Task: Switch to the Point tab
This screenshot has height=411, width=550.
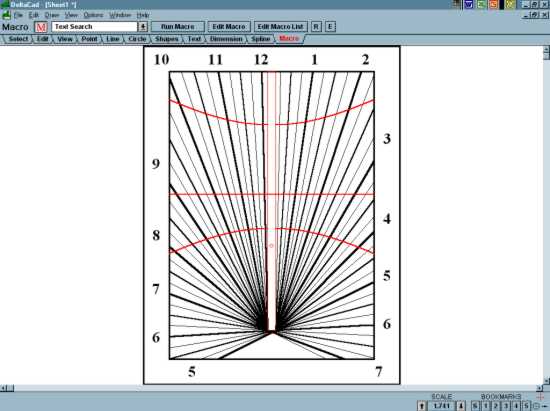Action: point(89,39)
